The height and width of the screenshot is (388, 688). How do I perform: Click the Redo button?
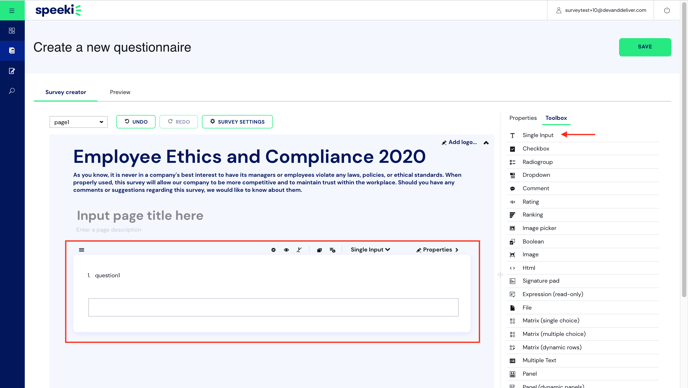[x=179, y=122]
